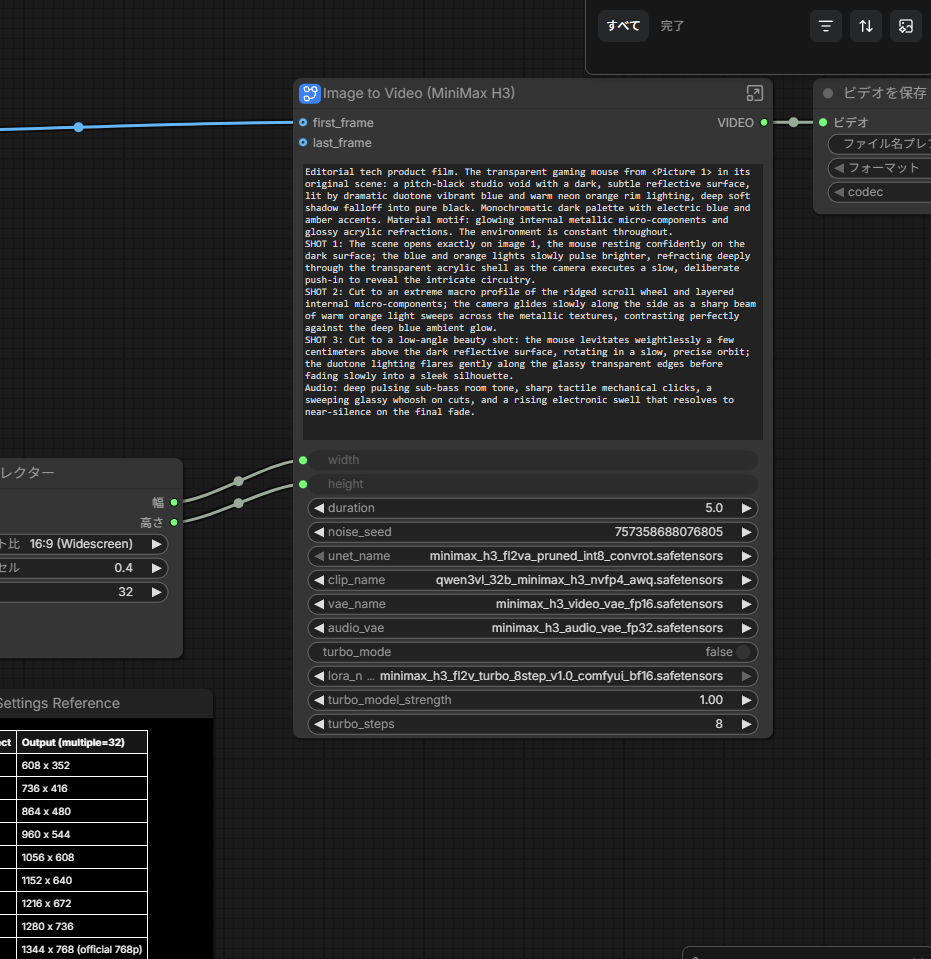This screenshot has width=931, height=959.
Task: Click the 608 x 352 table cell
Action: click(82, 766)
